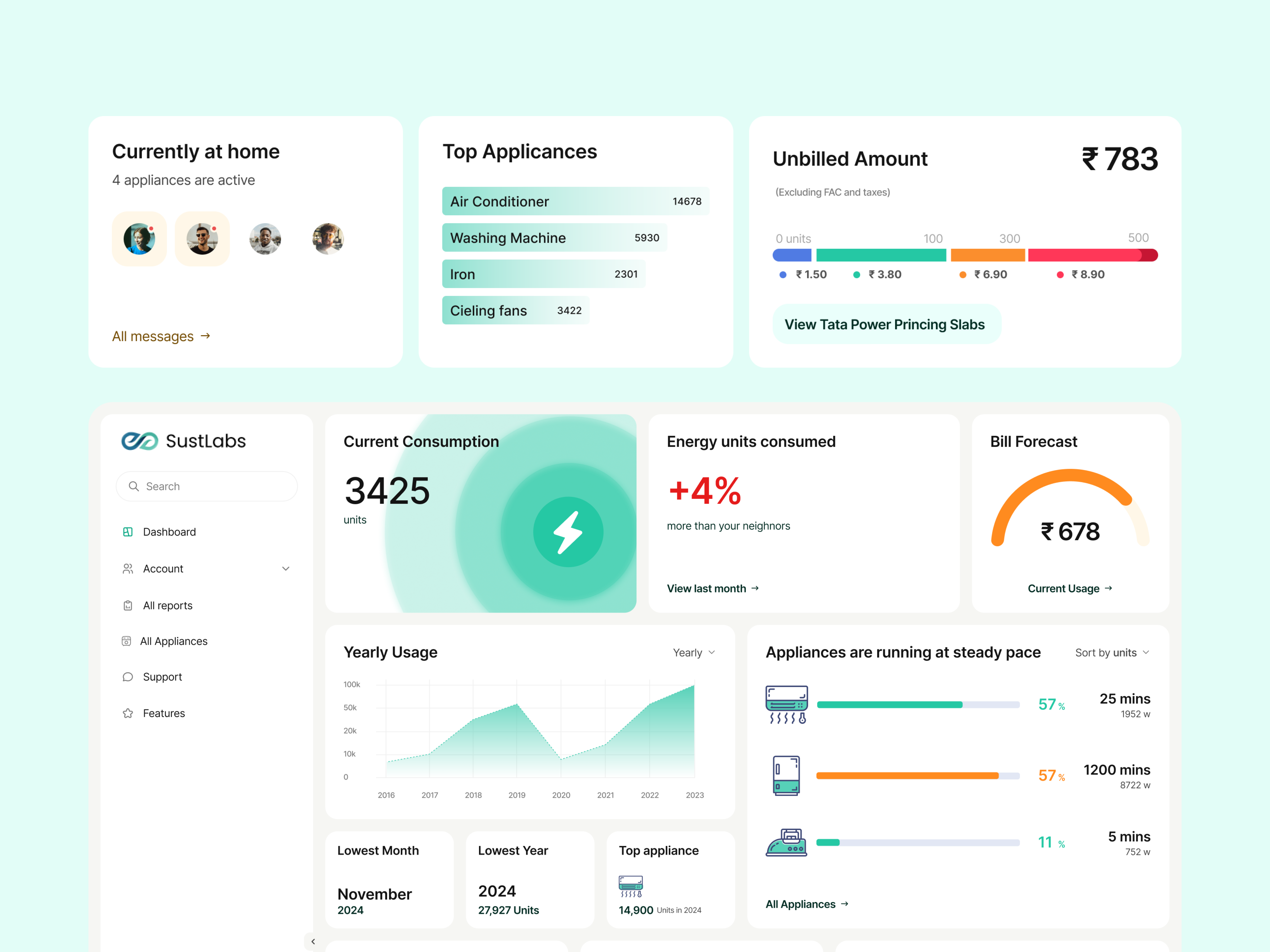Click the Top appliance air conditioner icon
Screen dimensions: 1270x952
point(631,886)
